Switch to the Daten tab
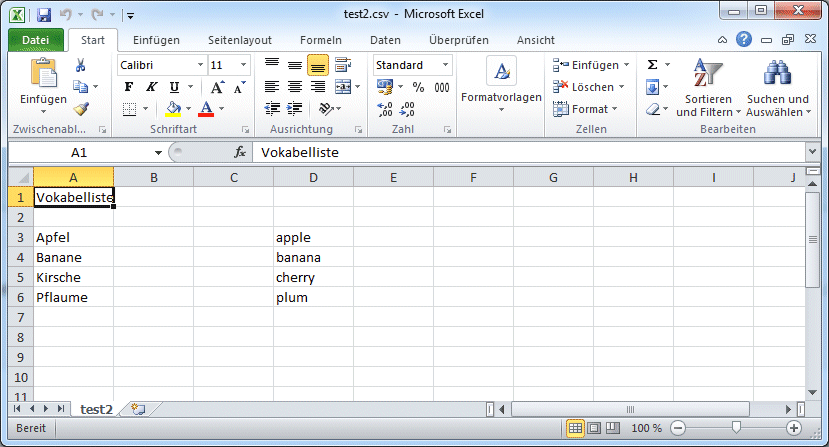This screenshot has width=829, height=447. tap(385, 40)
